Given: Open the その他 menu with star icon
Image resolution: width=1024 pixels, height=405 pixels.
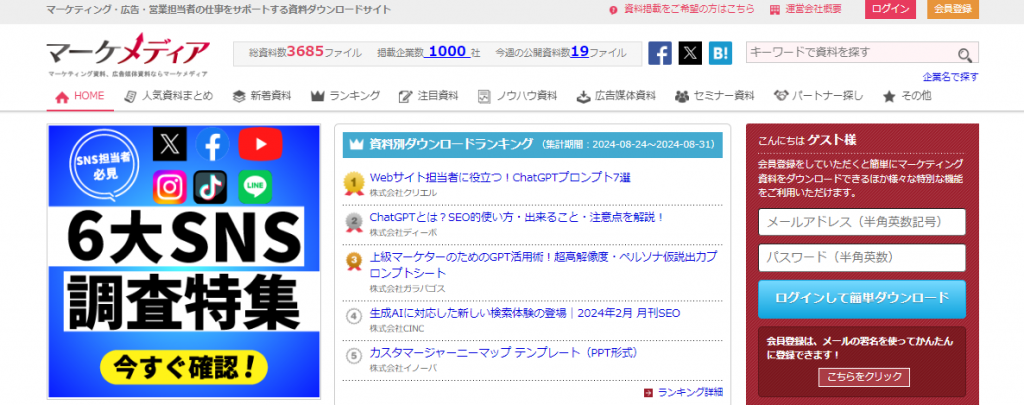Looking at the screenshot, I should (906, 96).
